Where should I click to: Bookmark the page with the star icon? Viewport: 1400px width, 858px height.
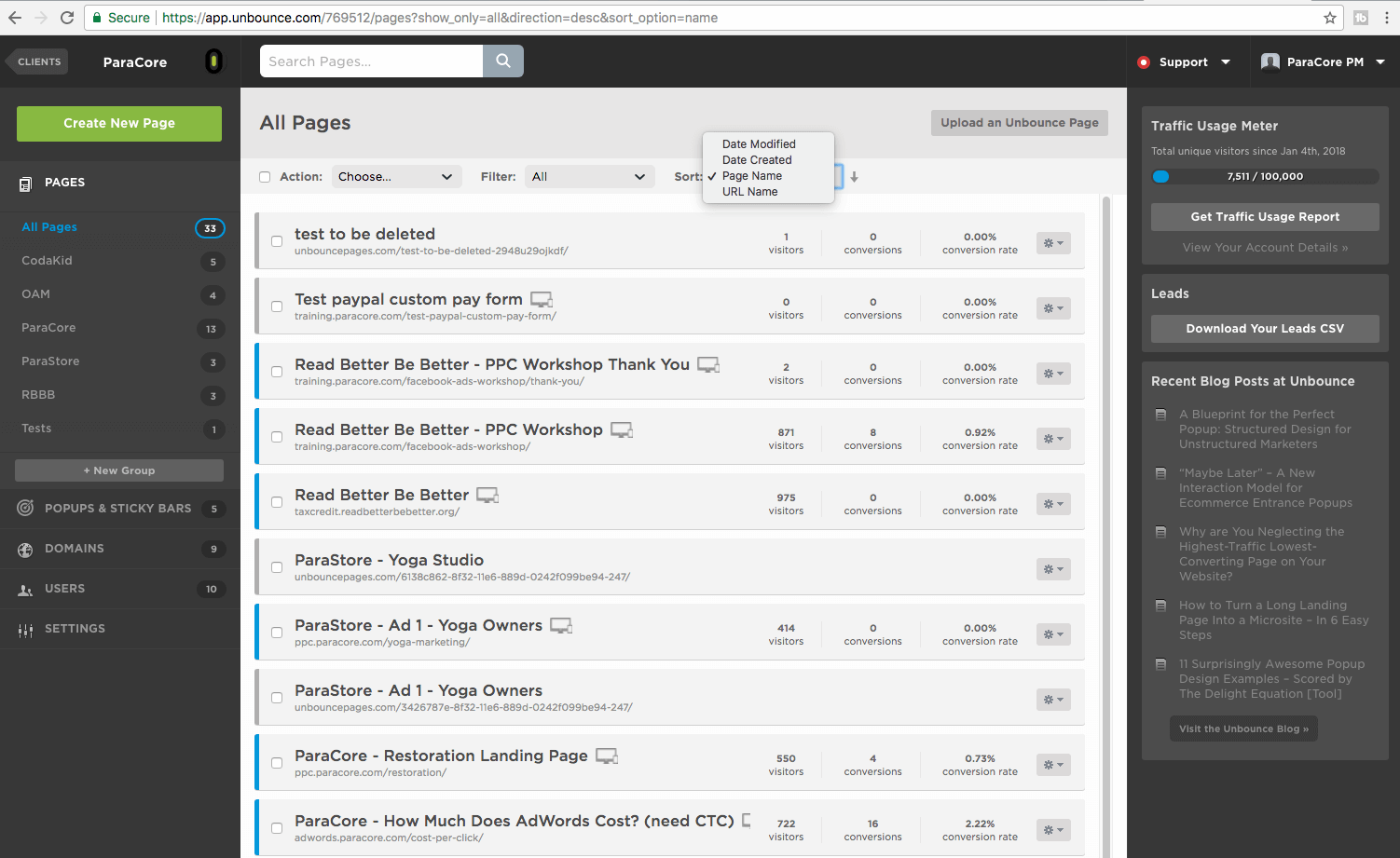[x=1330, y=18]
